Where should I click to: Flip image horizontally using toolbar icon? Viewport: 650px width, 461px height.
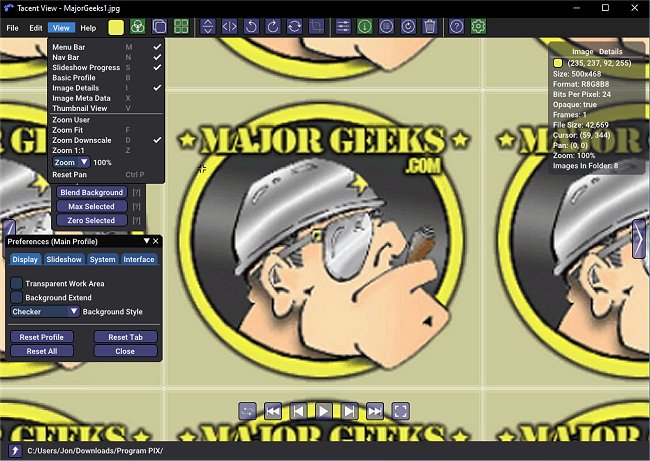click(229, 27)
